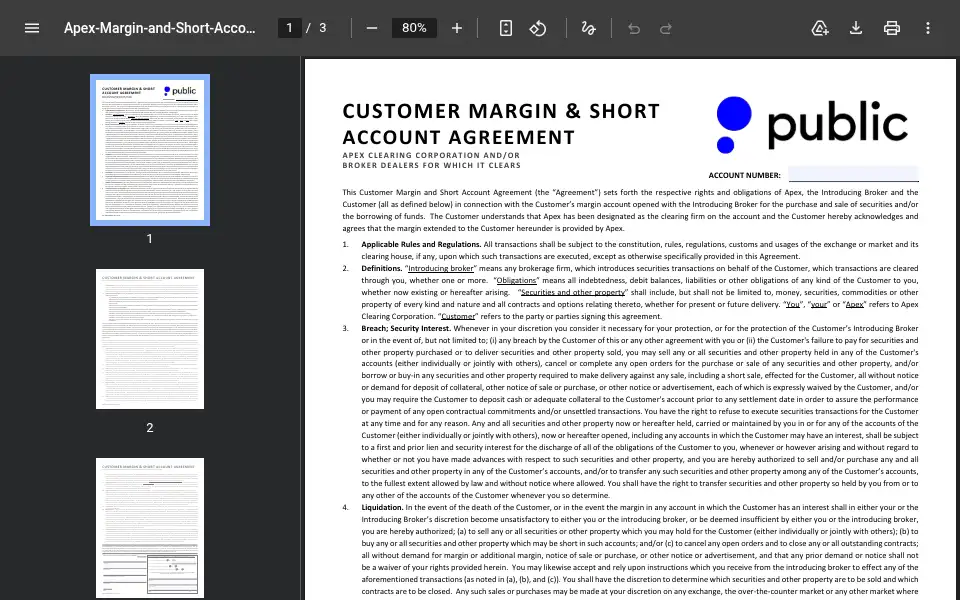Click the "ACCOUNT NUMBER:" label
Viewport: 960px width, 600px height.
coord(744,175)
